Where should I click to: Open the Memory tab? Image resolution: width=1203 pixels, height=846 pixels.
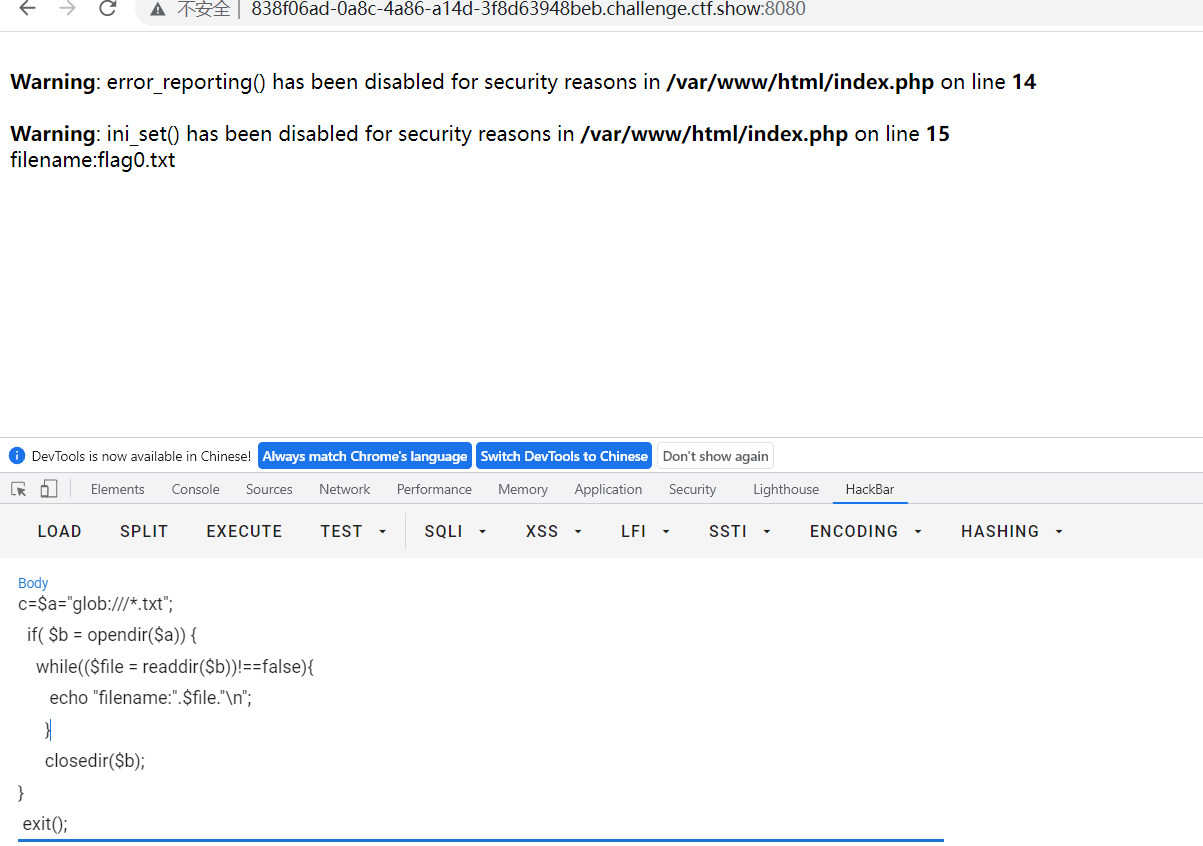pyautogui.click(x=523, y=489)
